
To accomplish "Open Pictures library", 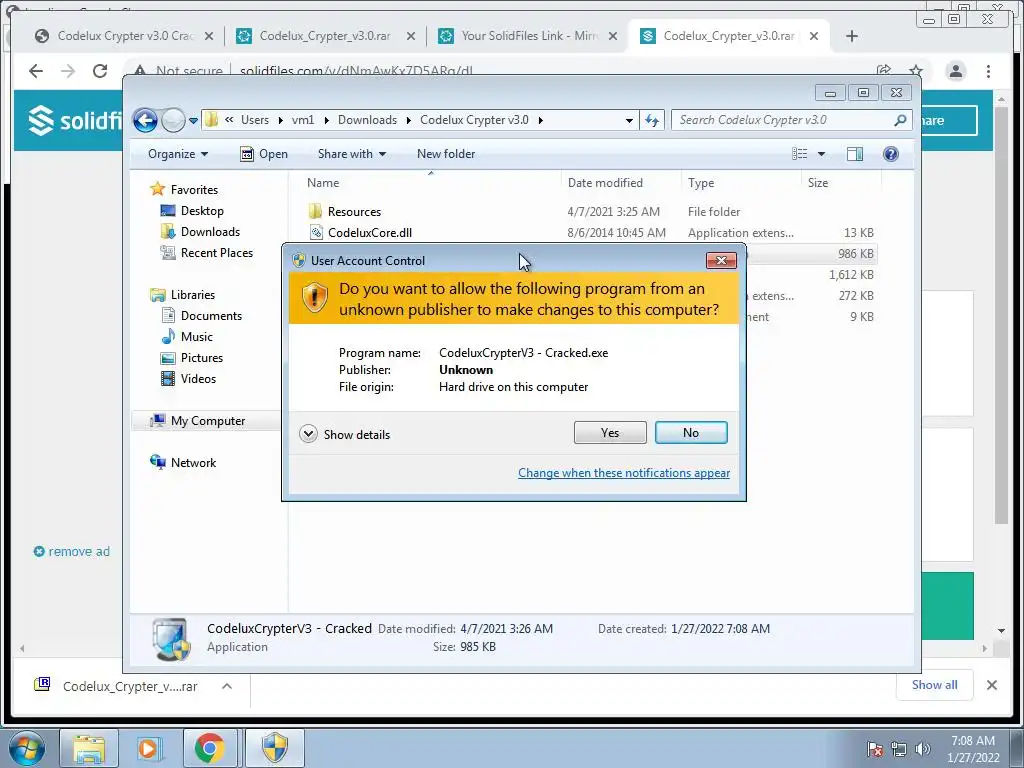I will (201, 358).
